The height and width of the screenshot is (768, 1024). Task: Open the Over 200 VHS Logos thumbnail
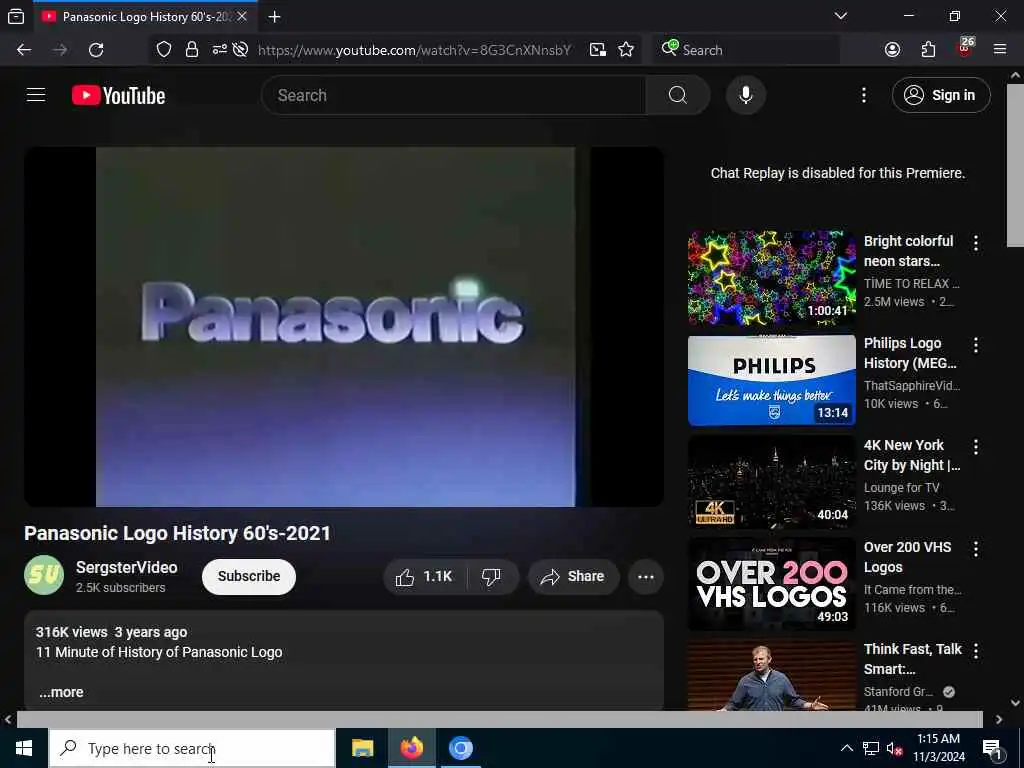point(771,584)
